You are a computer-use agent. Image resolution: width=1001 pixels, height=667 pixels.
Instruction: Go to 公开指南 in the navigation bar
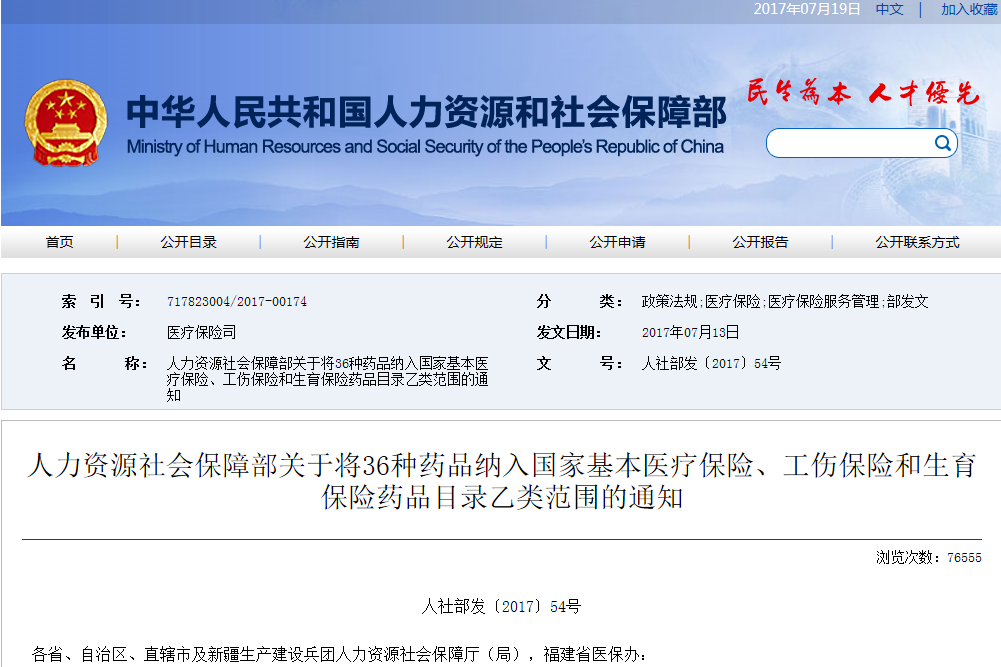331,242
